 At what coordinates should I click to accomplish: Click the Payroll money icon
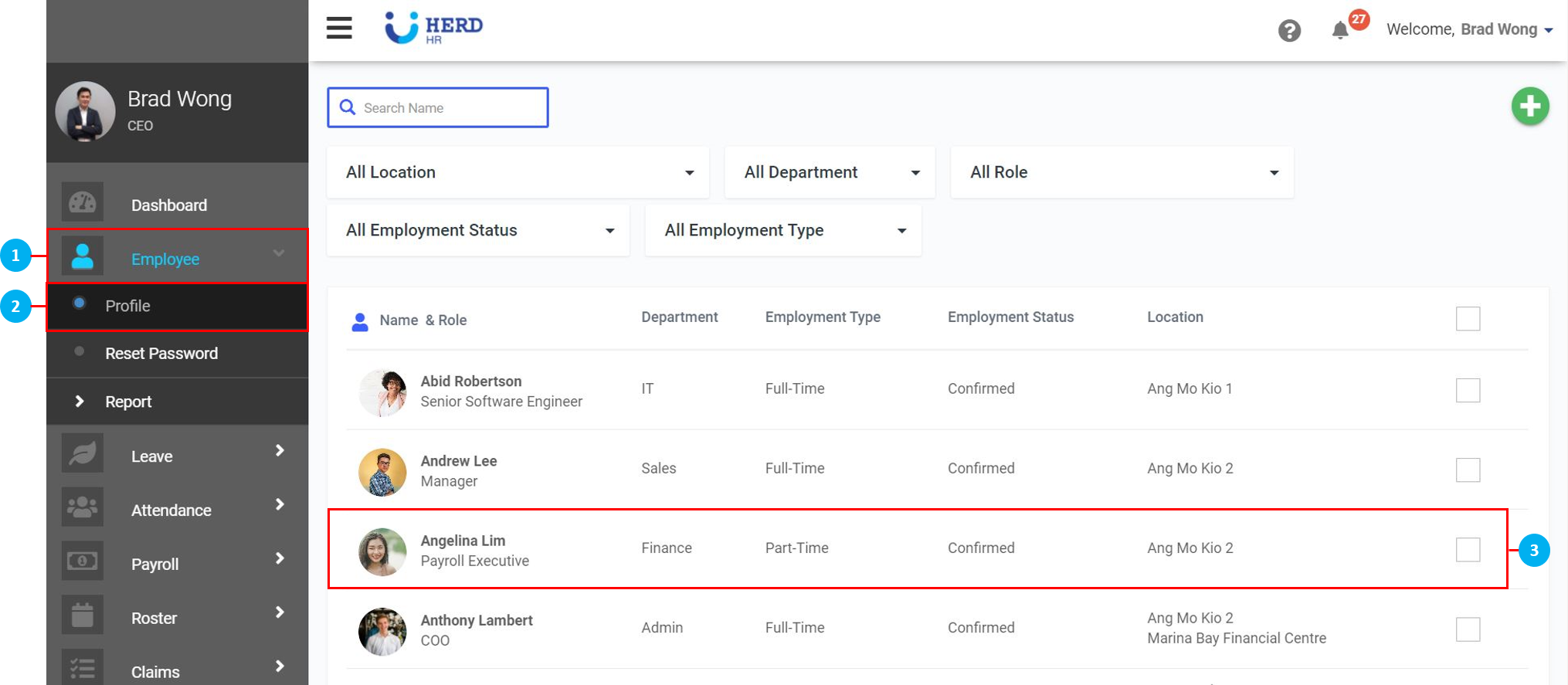pyautogui.click(x=83, y=562)
